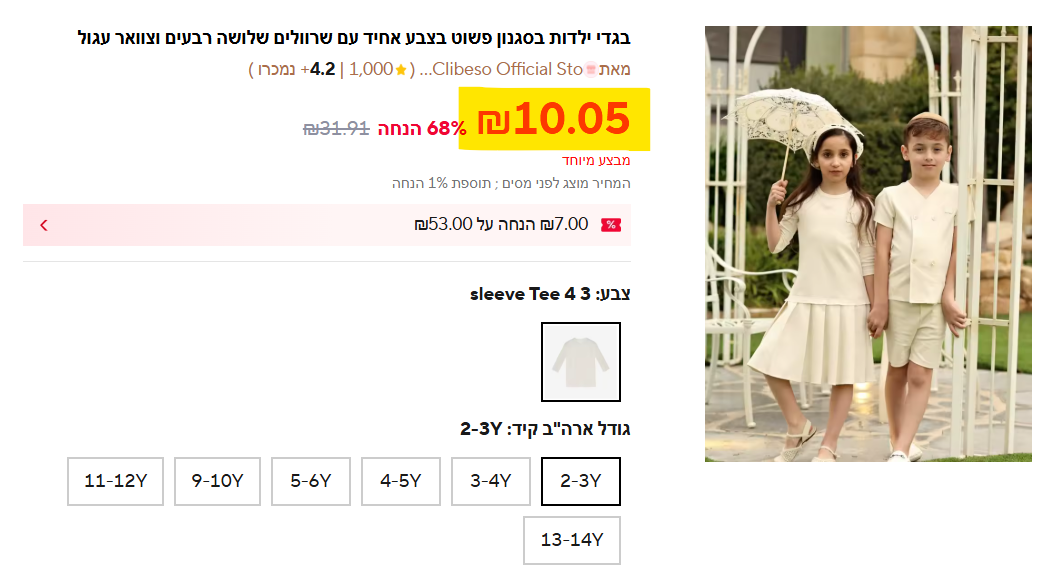Click the highlighted ₪10.05 price
1060x583 pixels.
(554, 119)
